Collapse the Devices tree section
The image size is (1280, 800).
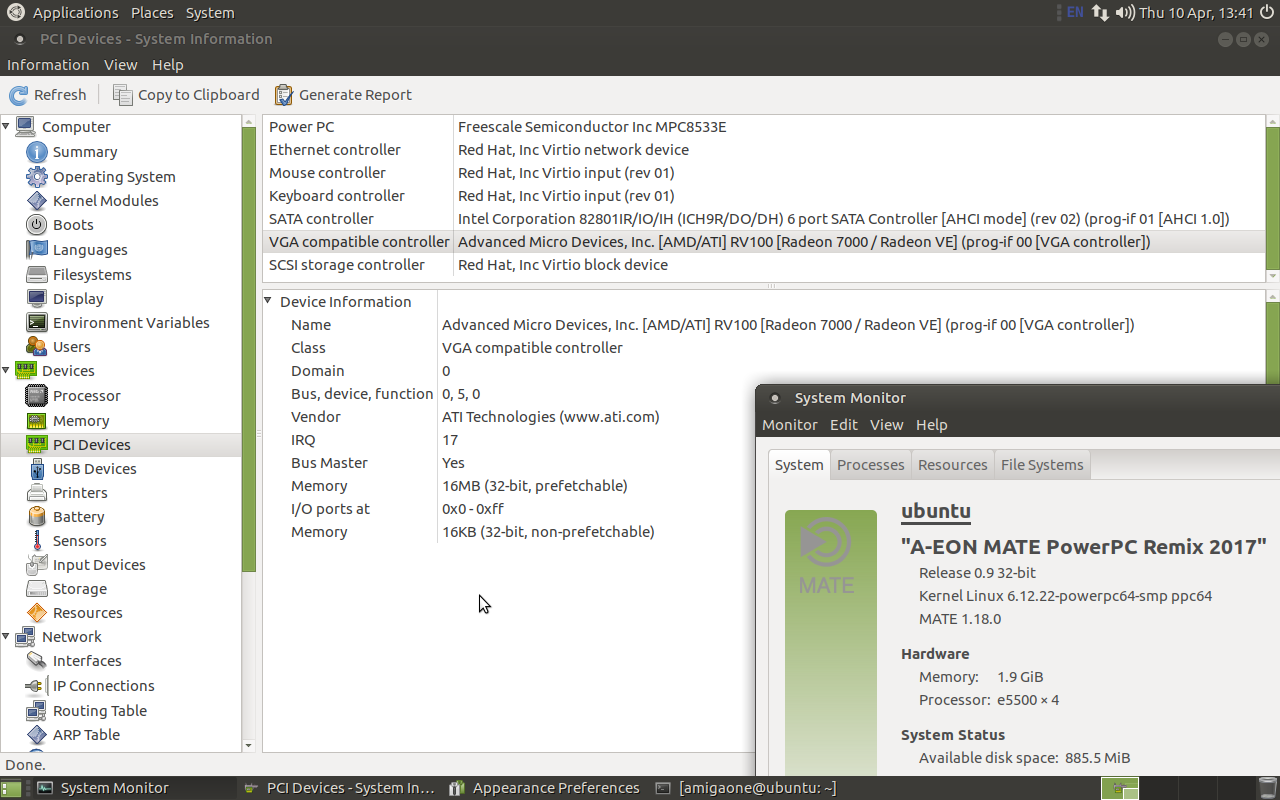pos(6,371)
